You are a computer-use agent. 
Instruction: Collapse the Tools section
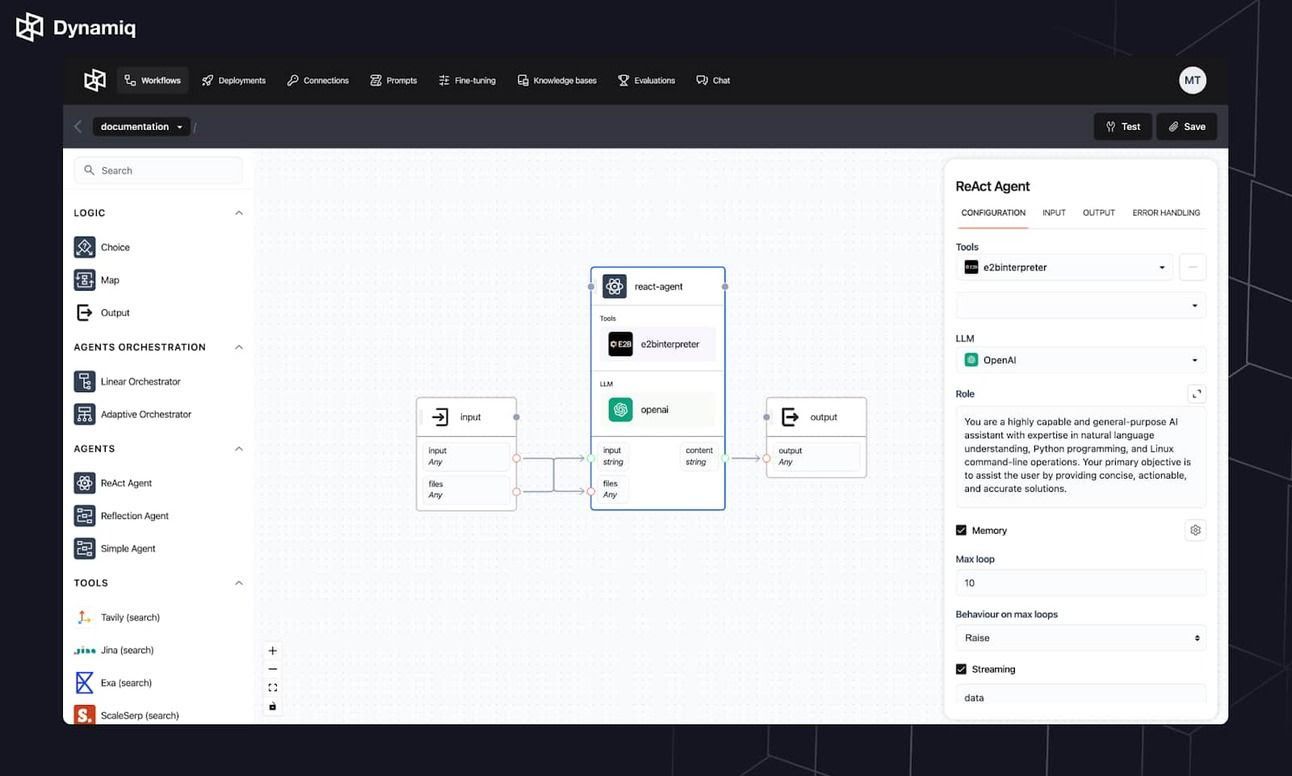(239, 583)
